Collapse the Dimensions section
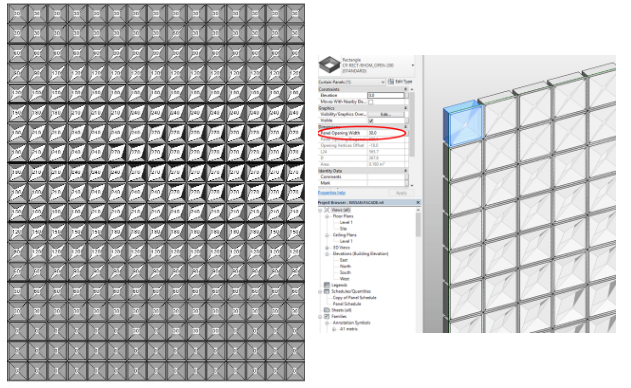This screenshot has width=631, height=388. tap(405, 126)
